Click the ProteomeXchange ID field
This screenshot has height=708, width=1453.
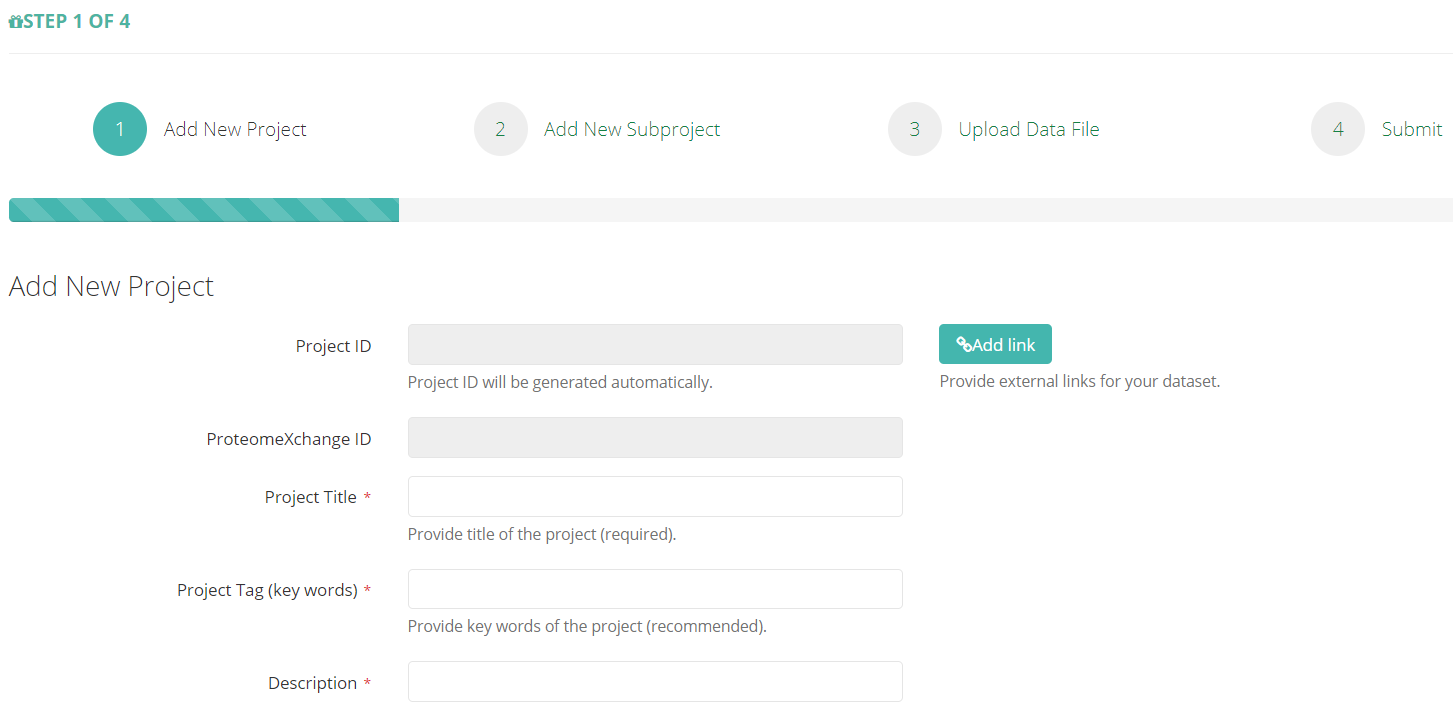[x=655, y=438]
